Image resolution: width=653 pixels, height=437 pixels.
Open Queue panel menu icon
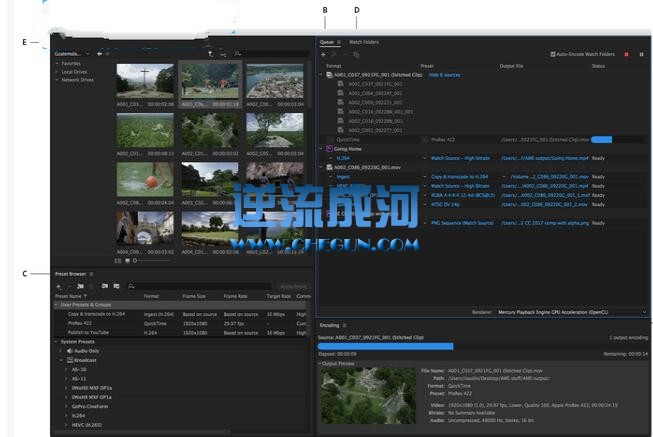[x=339, y=42]
